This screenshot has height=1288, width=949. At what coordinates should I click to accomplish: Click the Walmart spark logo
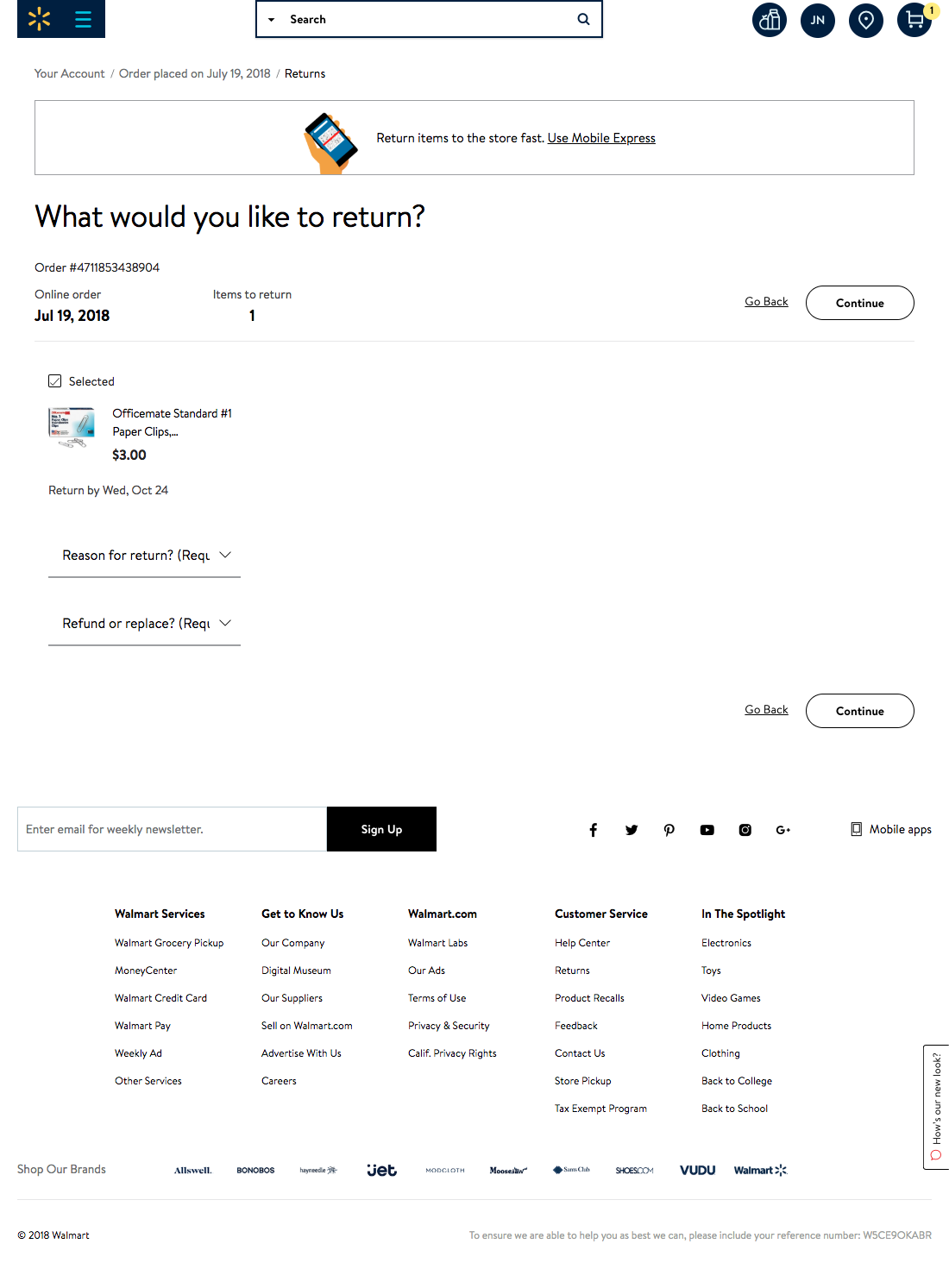click(37, 18)
